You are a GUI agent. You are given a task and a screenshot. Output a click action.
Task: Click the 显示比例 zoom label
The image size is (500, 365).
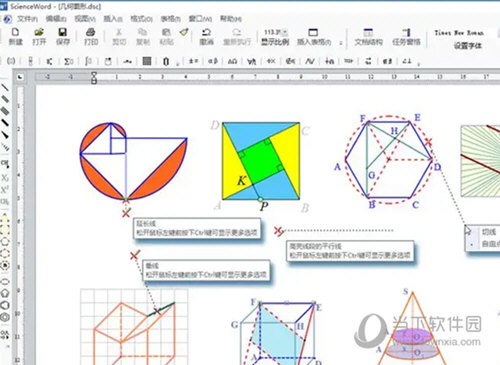pos(275,42)
